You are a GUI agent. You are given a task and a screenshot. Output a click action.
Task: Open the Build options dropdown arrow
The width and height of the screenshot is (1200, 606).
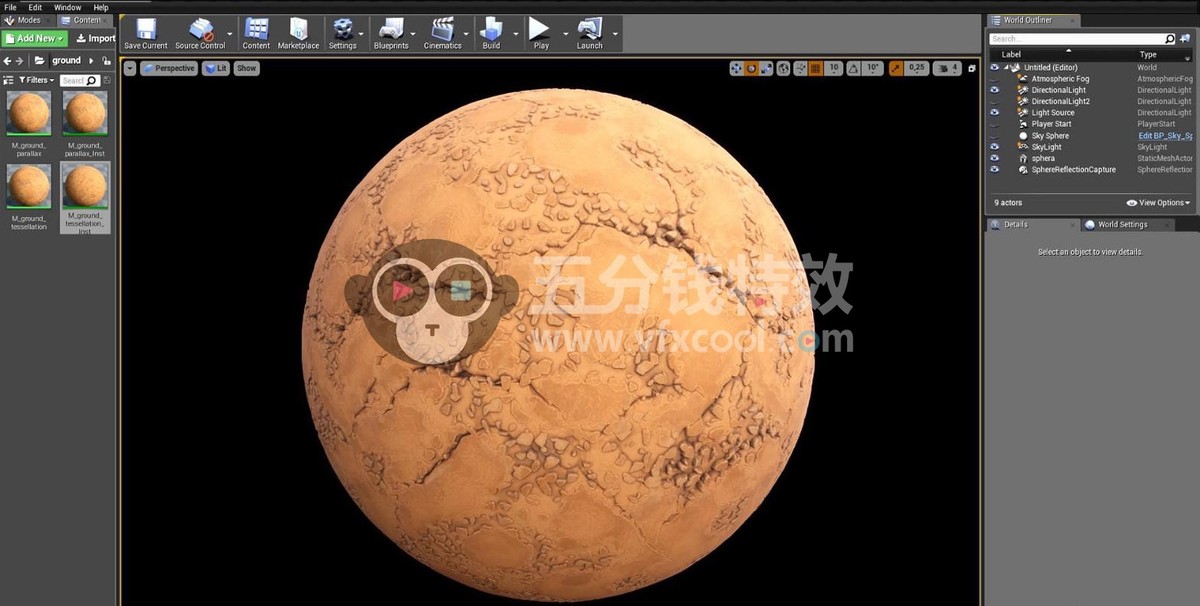[516, 34]
